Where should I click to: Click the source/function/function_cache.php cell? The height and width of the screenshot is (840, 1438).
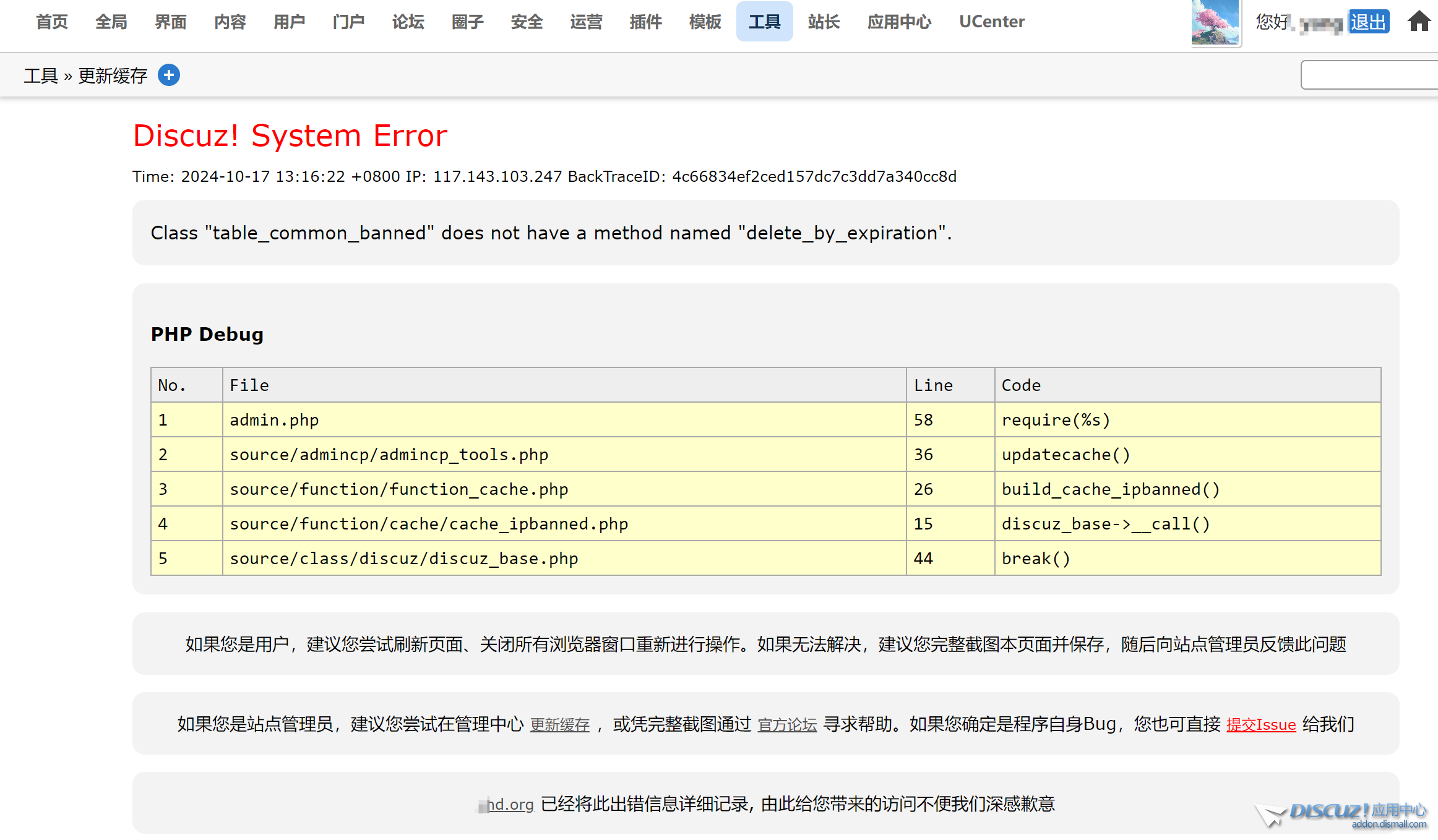[x=564, y=489]
